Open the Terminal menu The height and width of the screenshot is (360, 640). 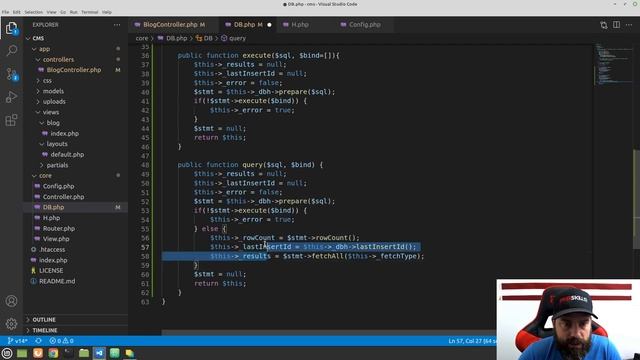(89, 12)
